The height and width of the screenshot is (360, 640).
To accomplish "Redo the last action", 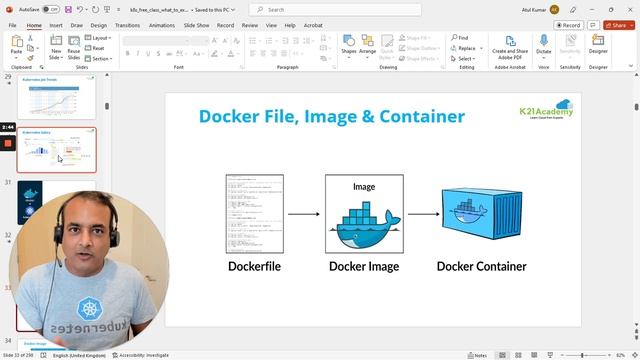I will (x=95, y=9).
